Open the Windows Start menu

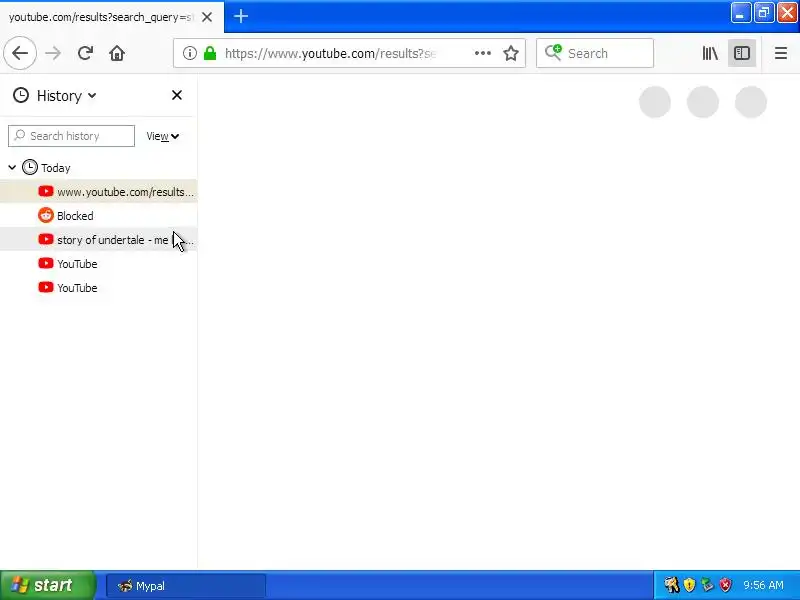pyautogui.click(x=47, y=585)
